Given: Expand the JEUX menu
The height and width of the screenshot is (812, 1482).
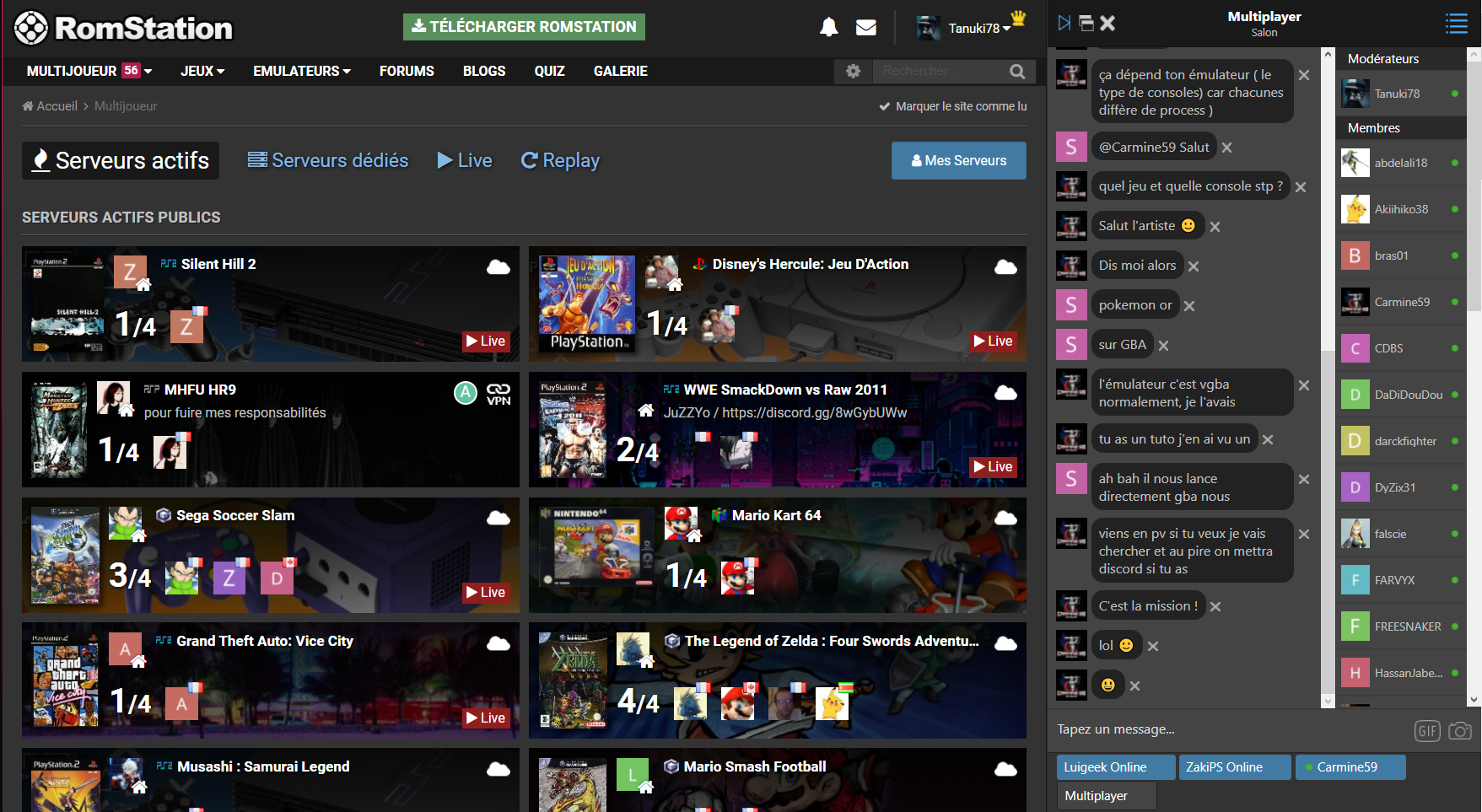Looking at the screenshot, I should click(x=202, y=72).
